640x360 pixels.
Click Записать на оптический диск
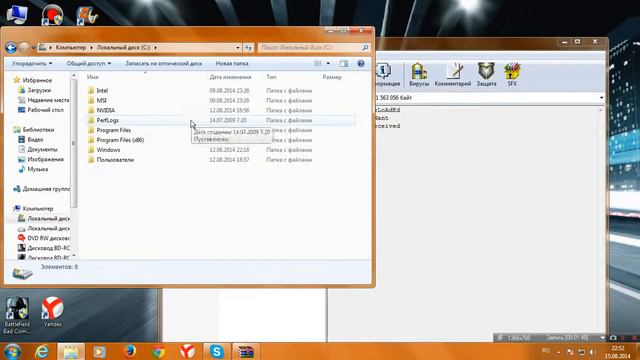[164, 63]
